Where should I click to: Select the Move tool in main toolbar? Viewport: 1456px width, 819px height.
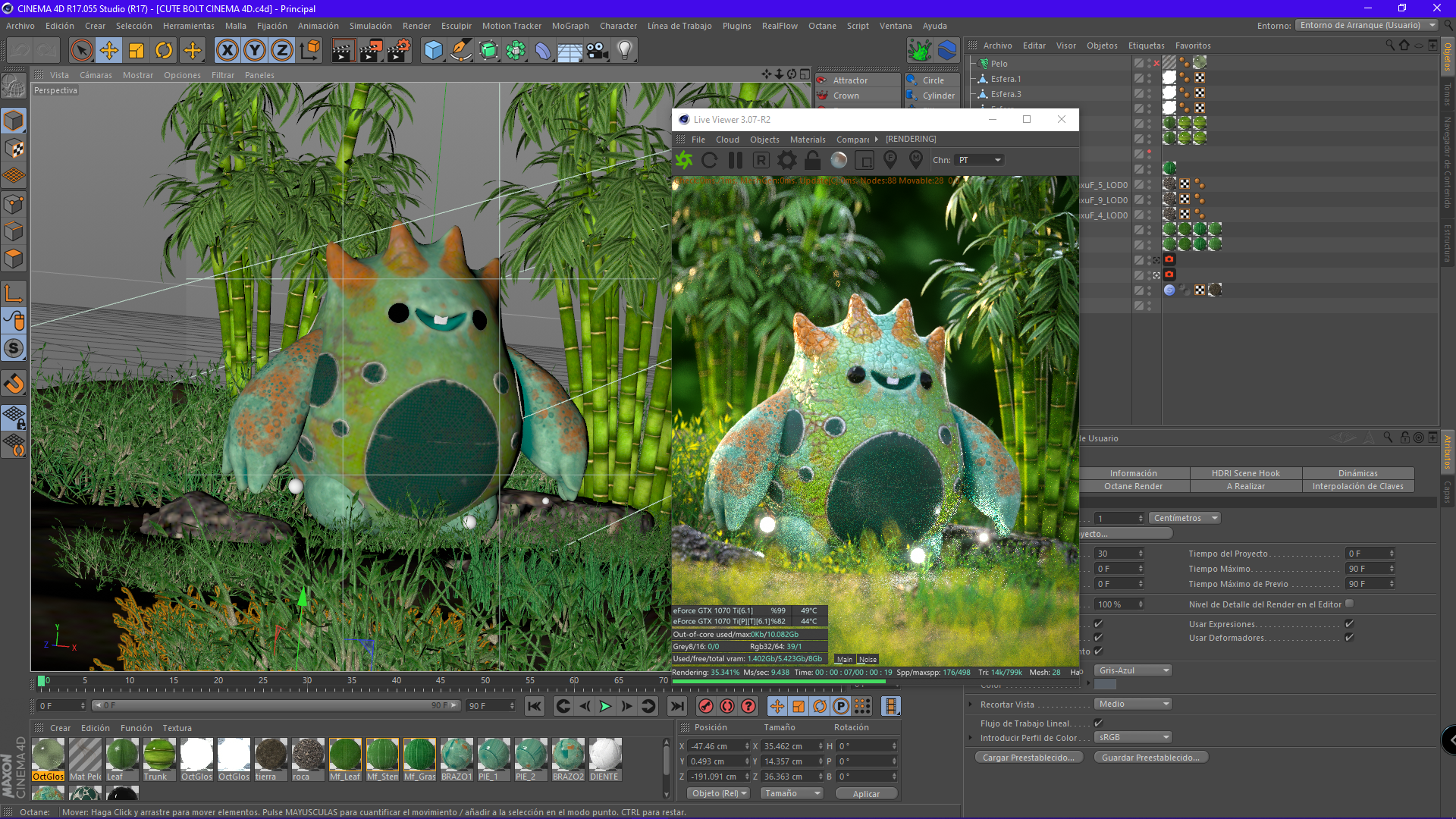coord(109,51)
